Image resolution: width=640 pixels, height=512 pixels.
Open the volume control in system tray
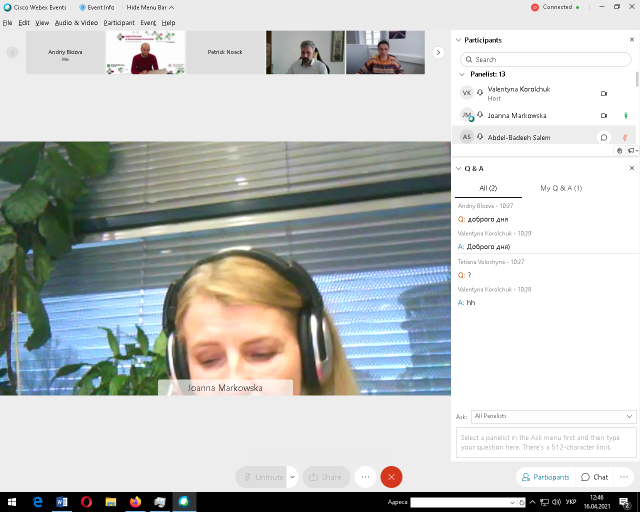point(556,502)
